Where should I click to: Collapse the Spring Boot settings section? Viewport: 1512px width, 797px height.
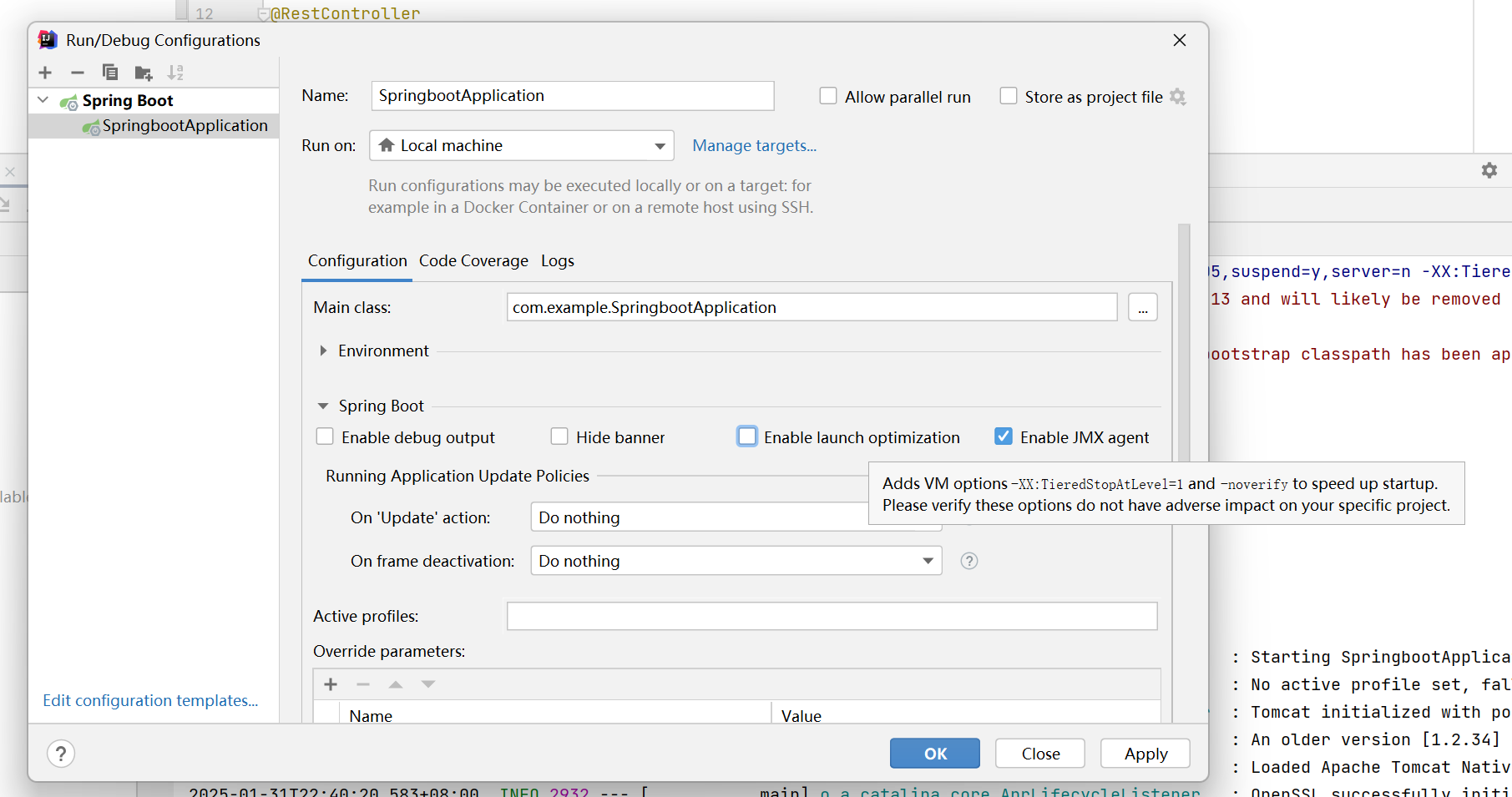[323, 406]
